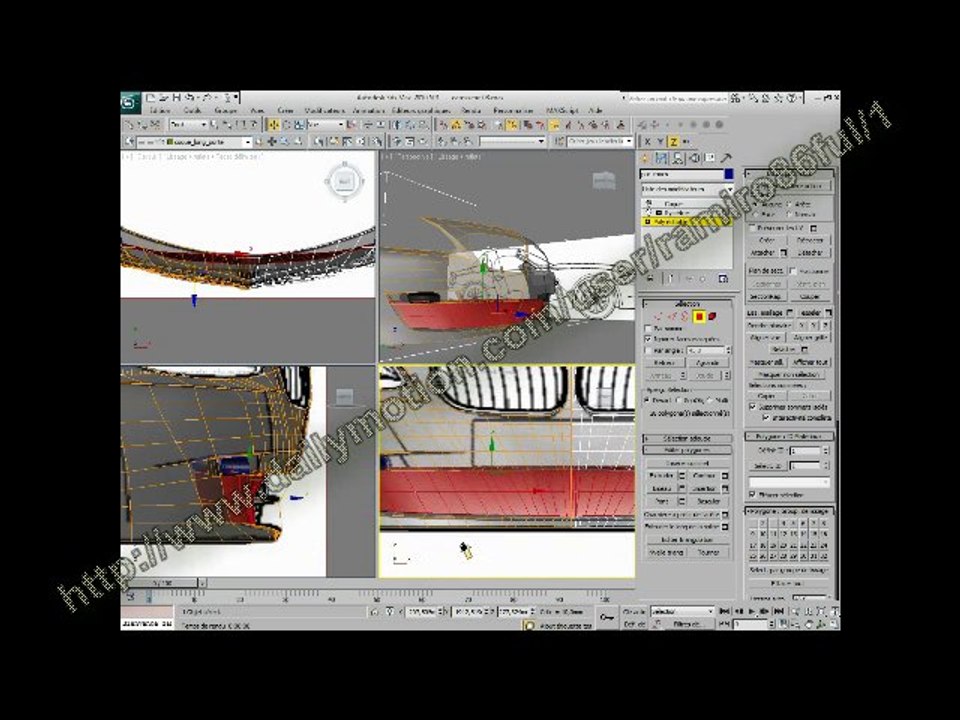Constrain transforms to the Y axis
The image size is (960, 720).
[661, 141]
